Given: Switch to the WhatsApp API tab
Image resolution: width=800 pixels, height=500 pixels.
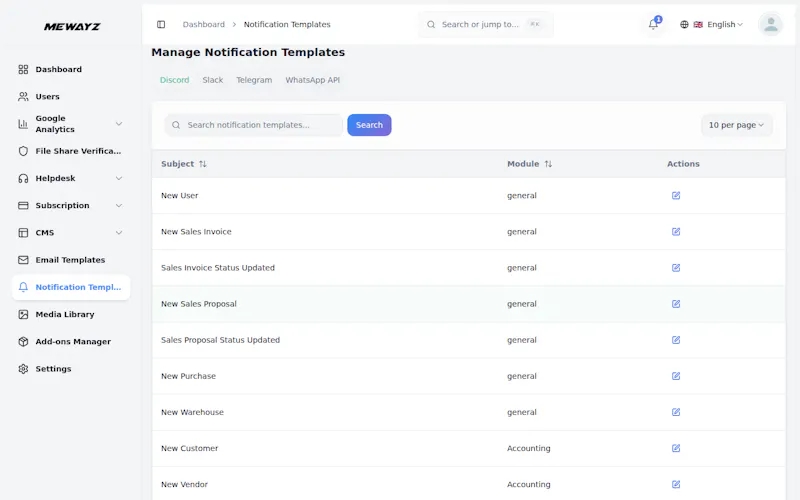Looking at the screenshot, I should [312, 80].
